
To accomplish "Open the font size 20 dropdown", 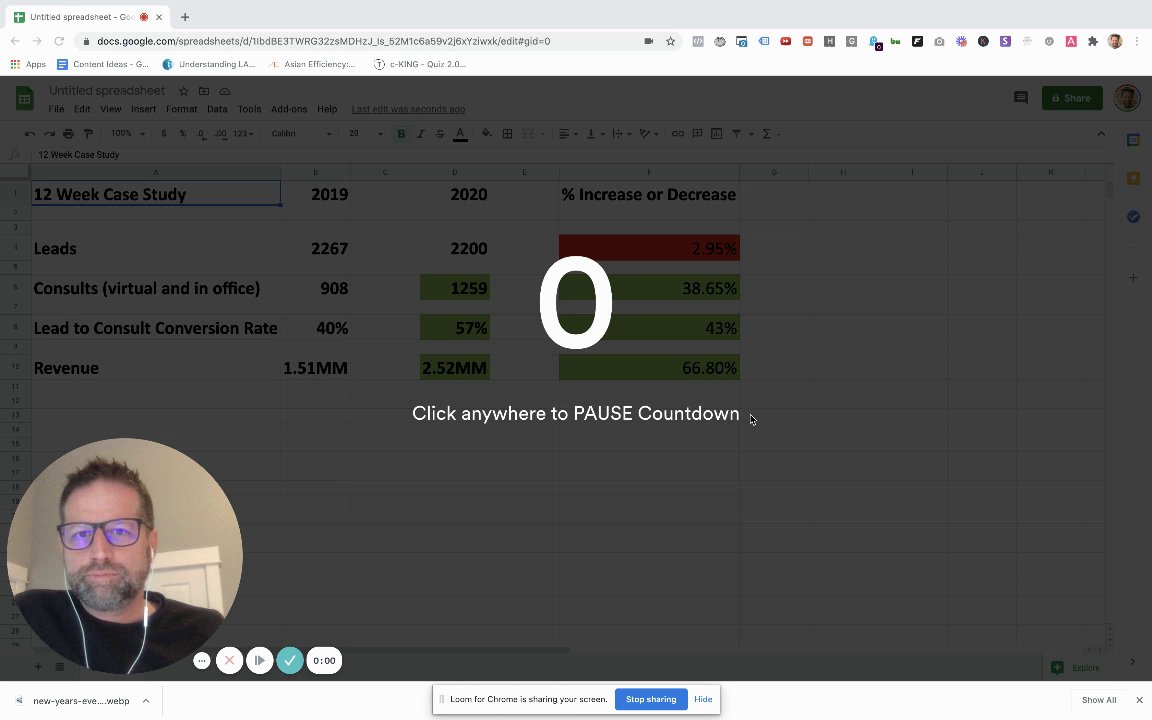I will (366, 134).
